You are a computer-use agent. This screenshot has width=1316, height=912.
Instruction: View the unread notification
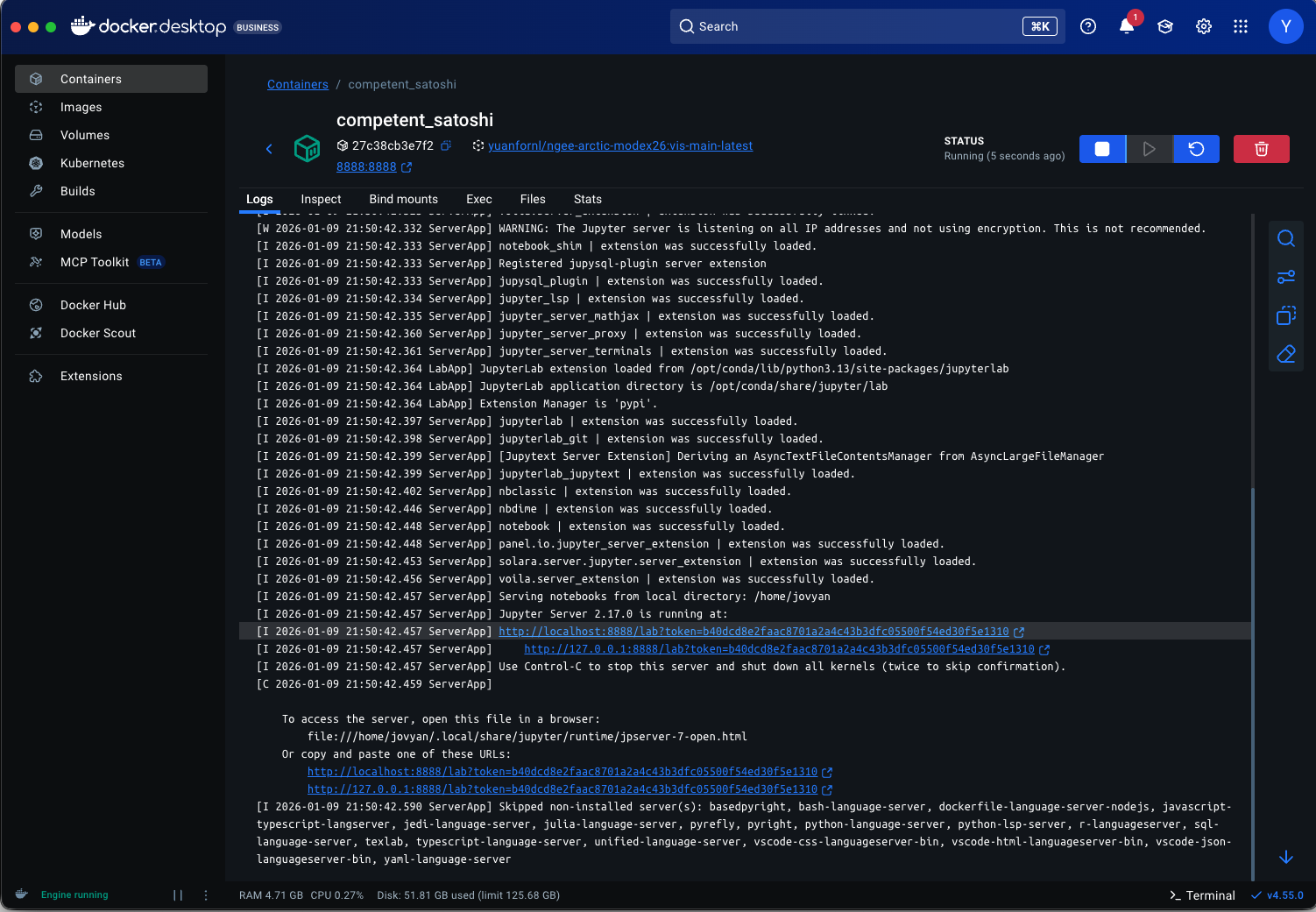tap(1126, 26)
